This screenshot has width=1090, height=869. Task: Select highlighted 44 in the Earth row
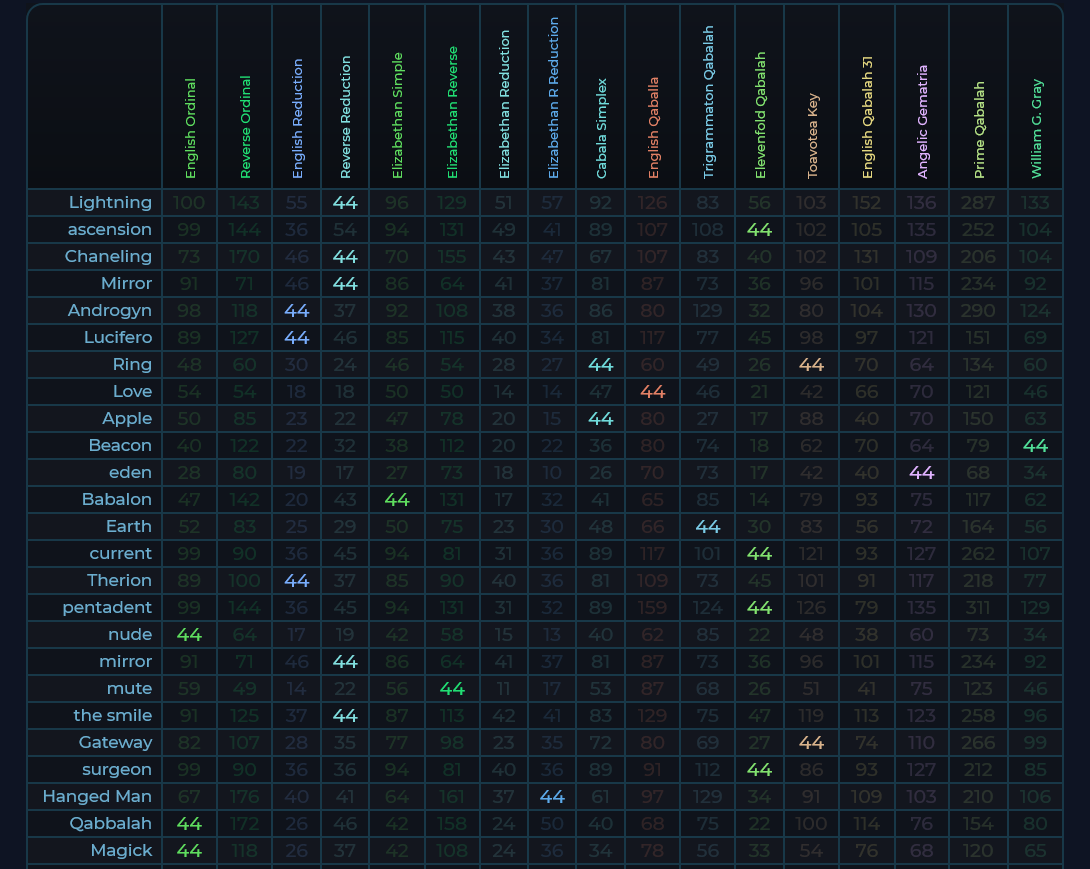point(708,527)
